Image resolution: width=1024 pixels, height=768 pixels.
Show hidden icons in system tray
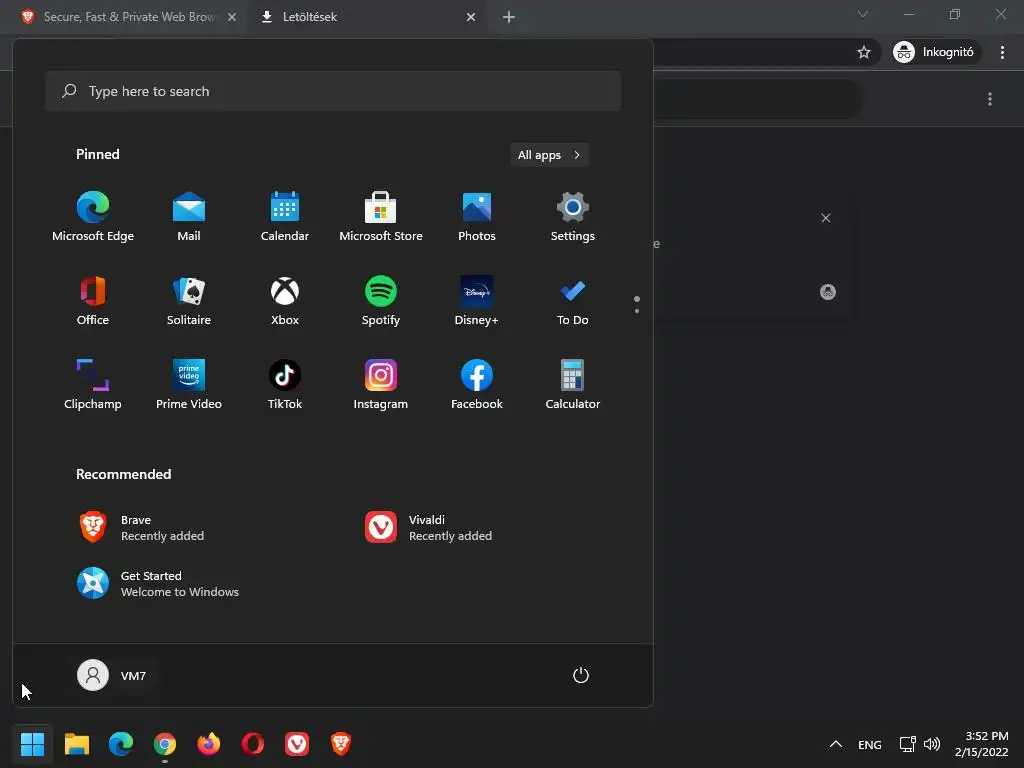(835, 744)
